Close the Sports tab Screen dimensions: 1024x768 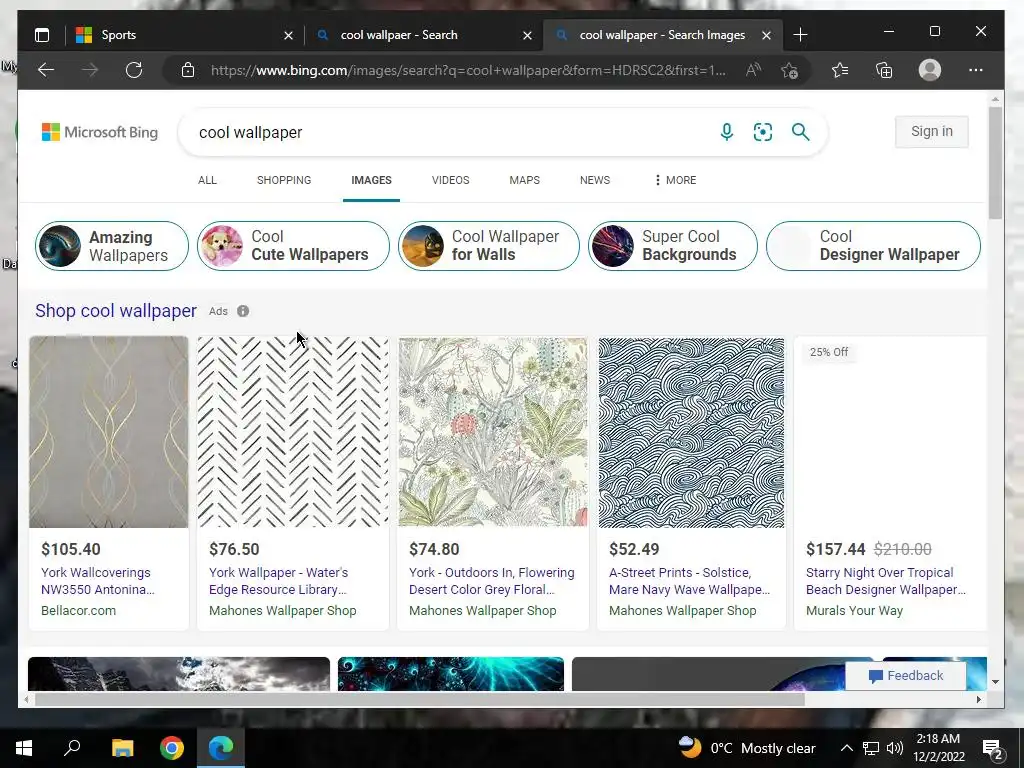pos(288,35)
